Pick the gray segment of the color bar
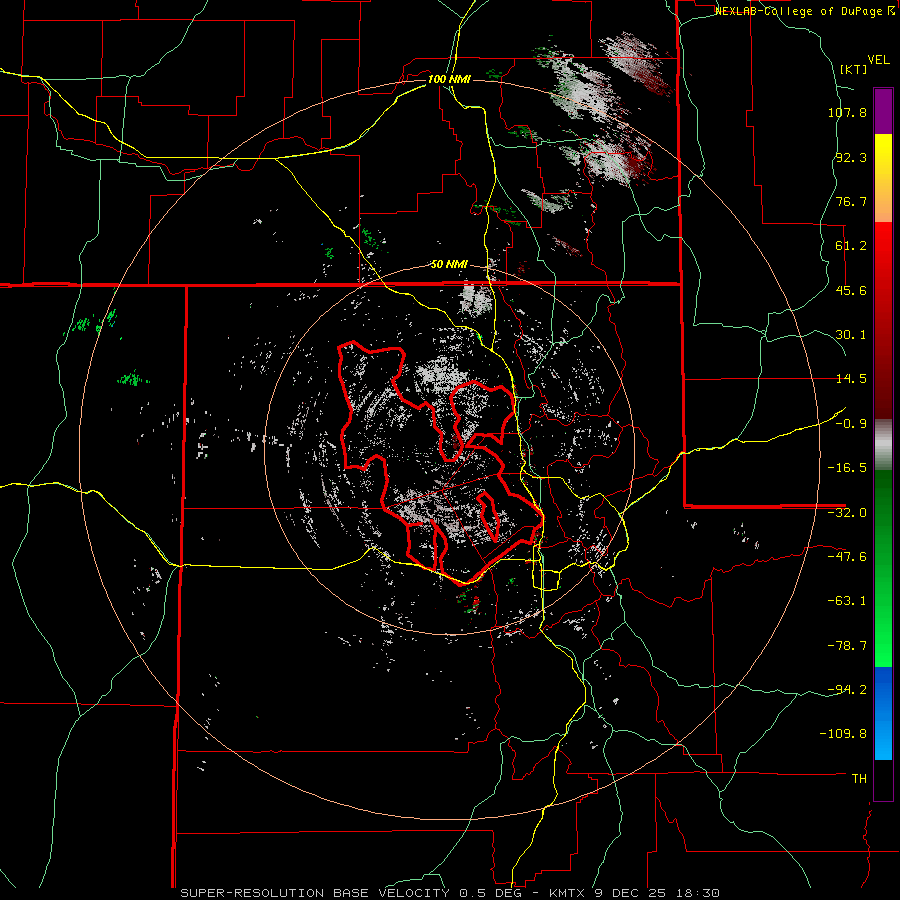The width and height of the screenshot is (900, 900). pos(883,445)
